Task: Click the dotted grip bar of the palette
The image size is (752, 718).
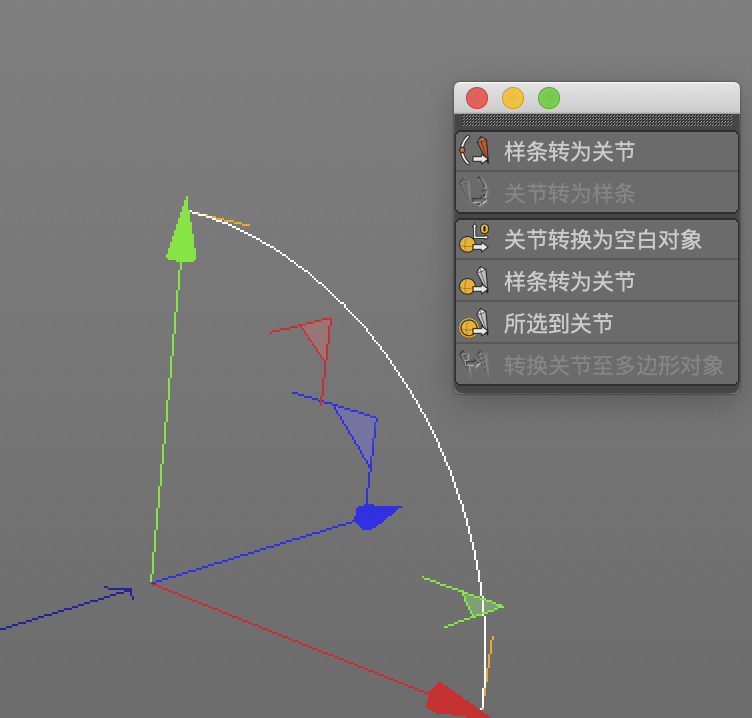Action: point(597,120)
